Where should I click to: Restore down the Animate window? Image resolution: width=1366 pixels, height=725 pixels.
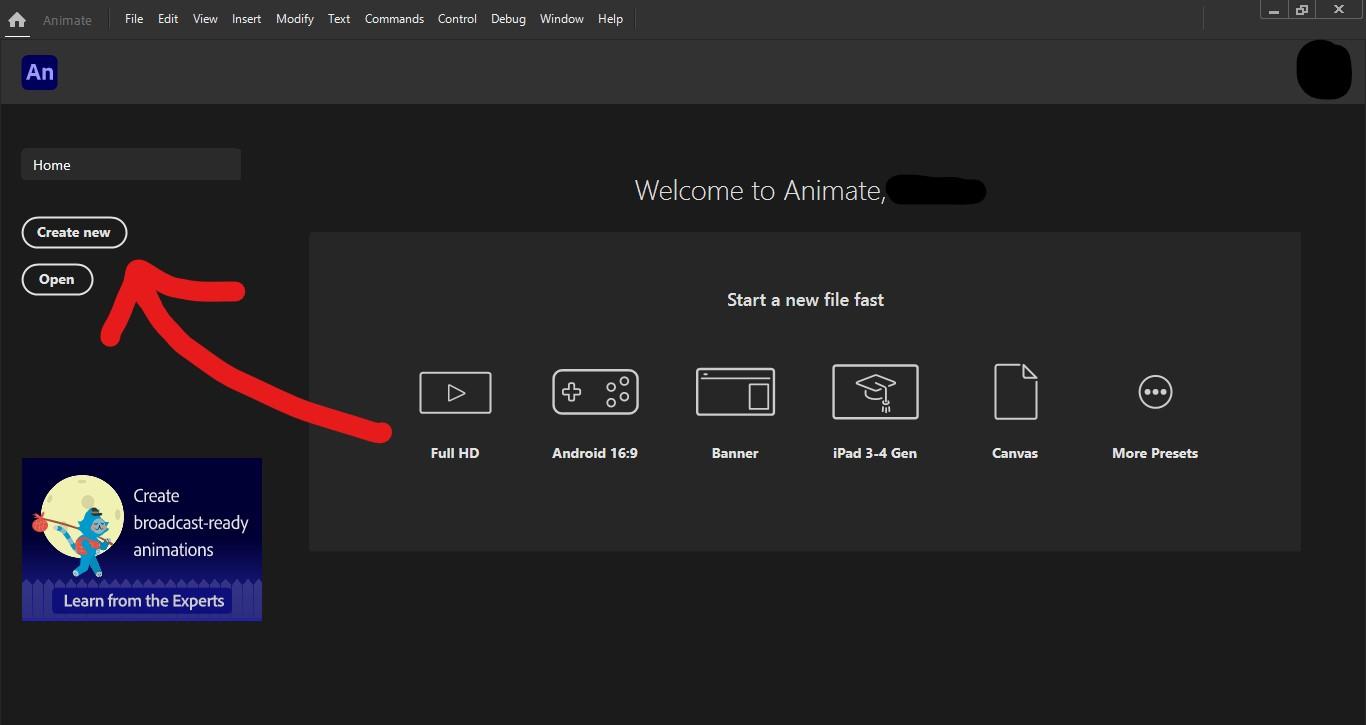pos(1302,9)
